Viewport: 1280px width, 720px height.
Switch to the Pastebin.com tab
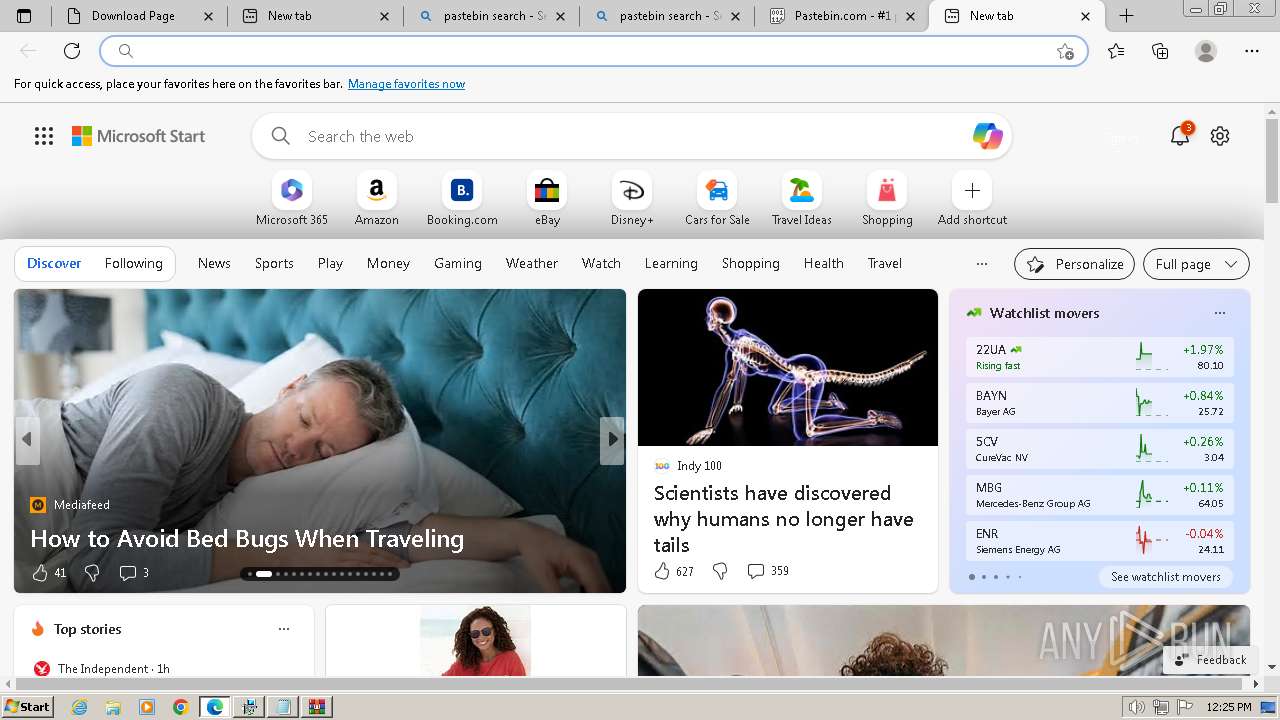click(x=842, y=16)
